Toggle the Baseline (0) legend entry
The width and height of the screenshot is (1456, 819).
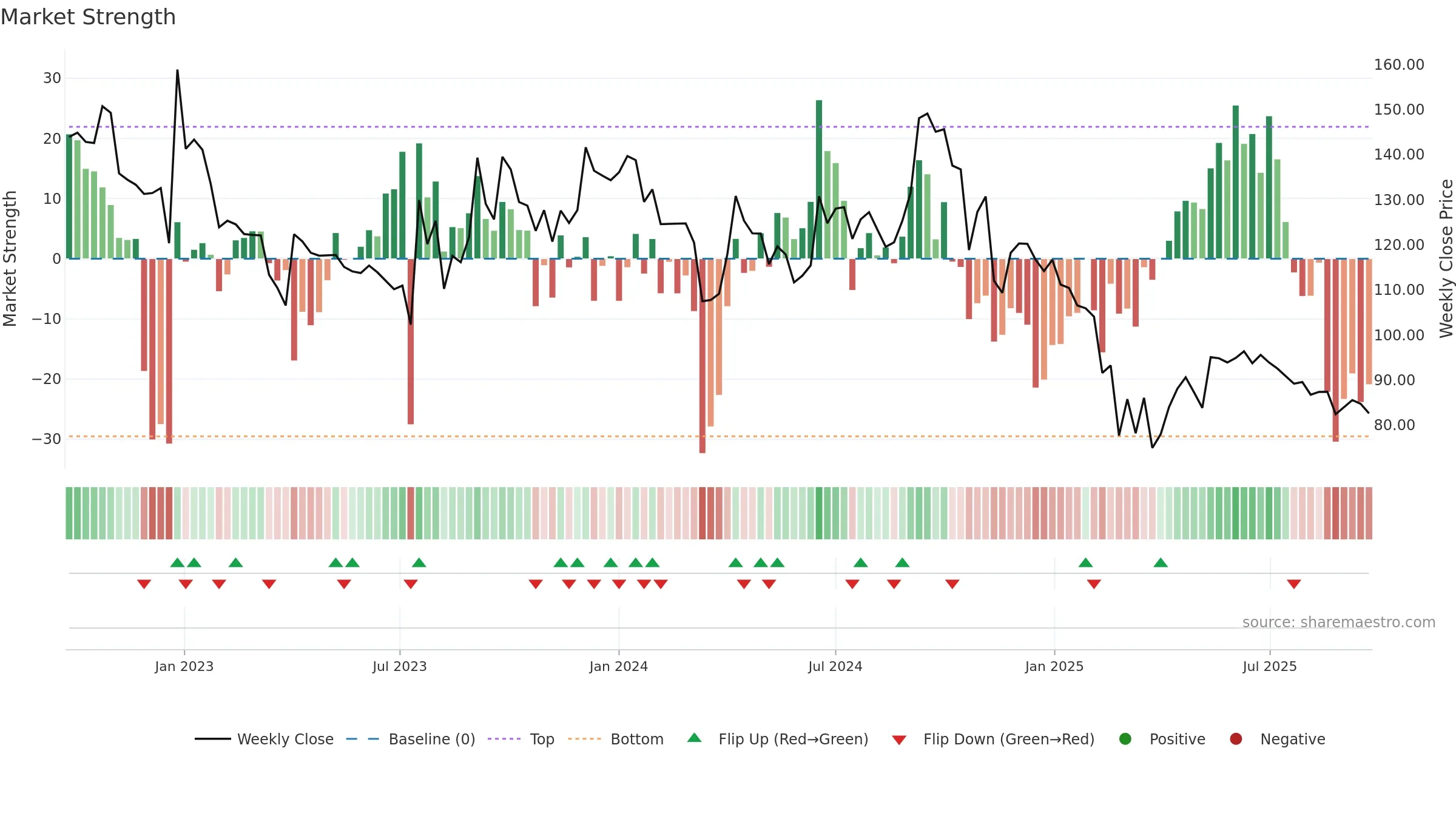[x=411, y=739]
